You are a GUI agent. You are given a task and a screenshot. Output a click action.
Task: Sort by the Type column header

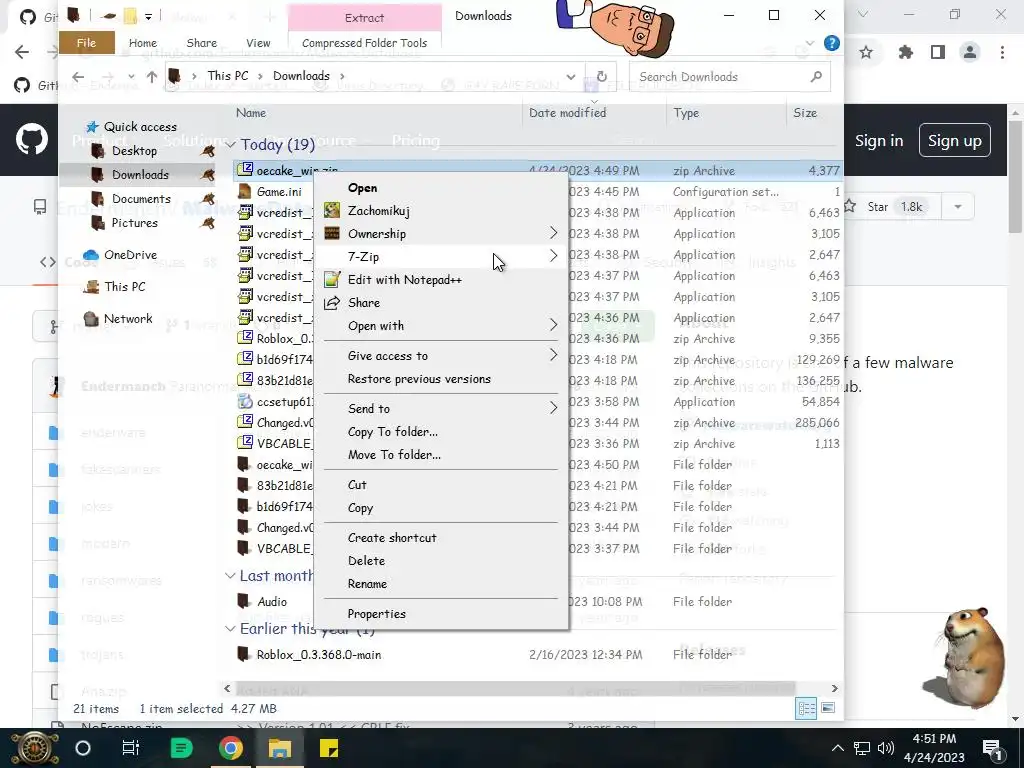point(686,113)
